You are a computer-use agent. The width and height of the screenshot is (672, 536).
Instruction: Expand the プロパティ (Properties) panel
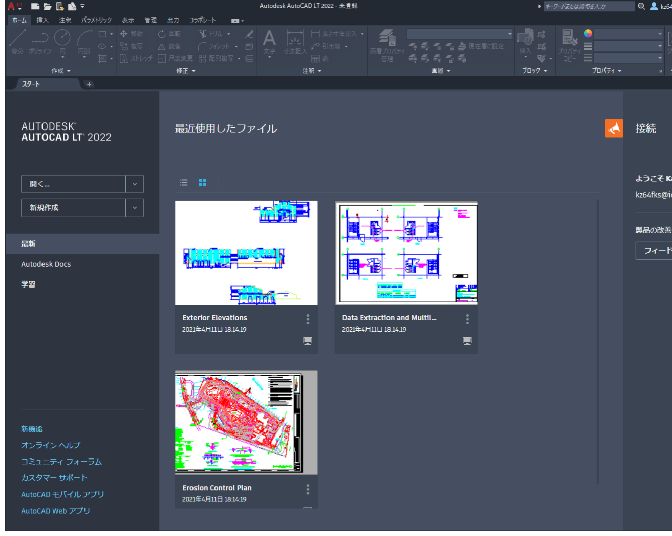606,71
